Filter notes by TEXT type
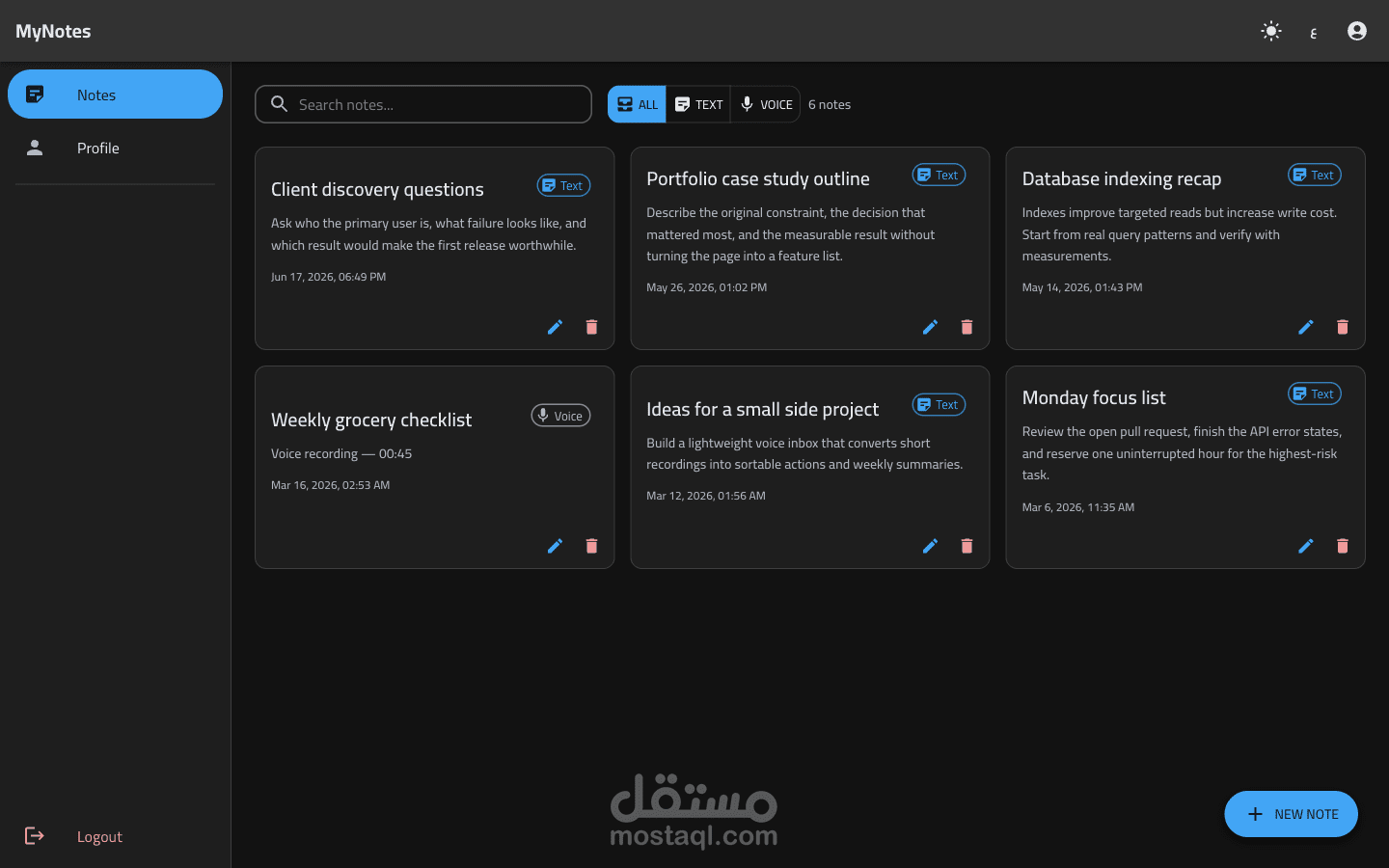The width and height of the screenshot is (1389, 868). 698,104
